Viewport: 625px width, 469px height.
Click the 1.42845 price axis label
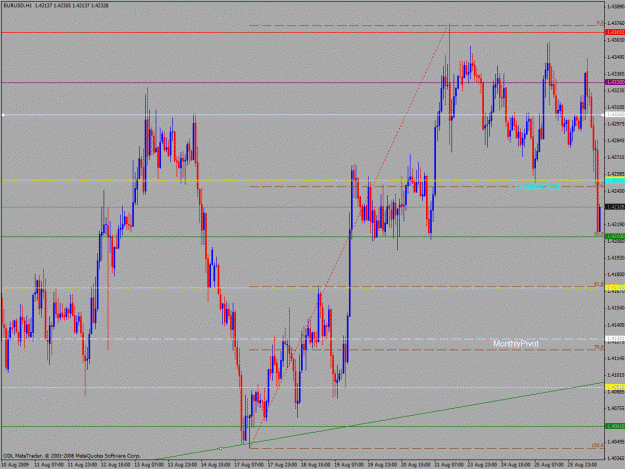[616, 140]
